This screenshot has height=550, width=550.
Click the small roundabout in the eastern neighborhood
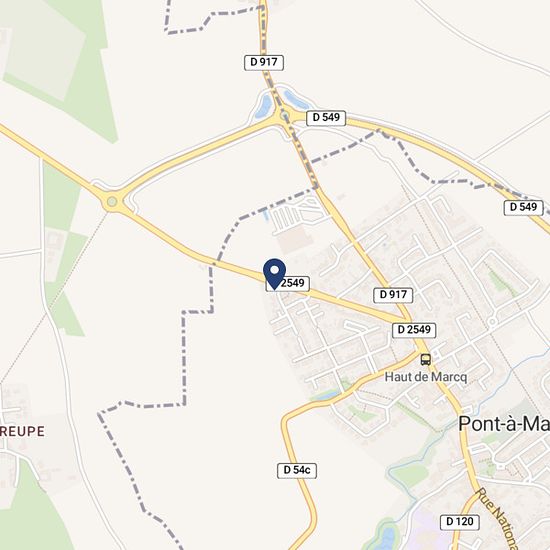click(x=492, y=322)
